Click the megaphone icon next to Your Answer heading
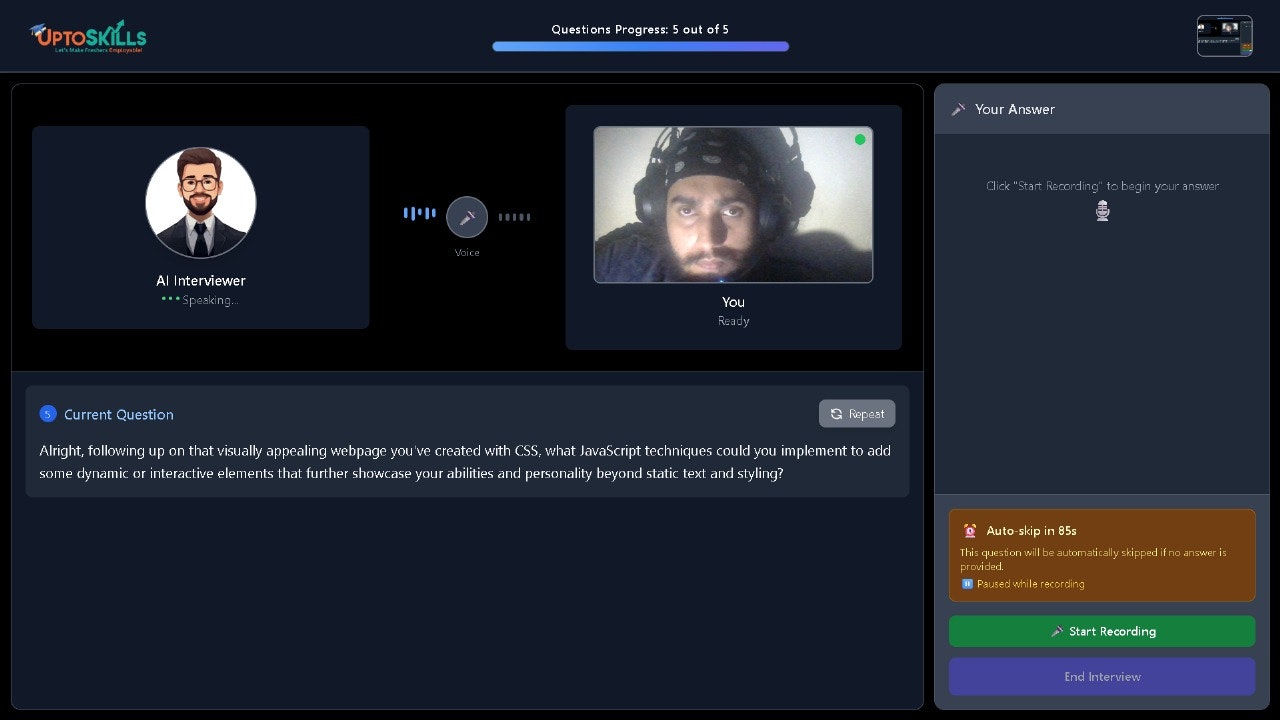 click(x=958, y=109)
